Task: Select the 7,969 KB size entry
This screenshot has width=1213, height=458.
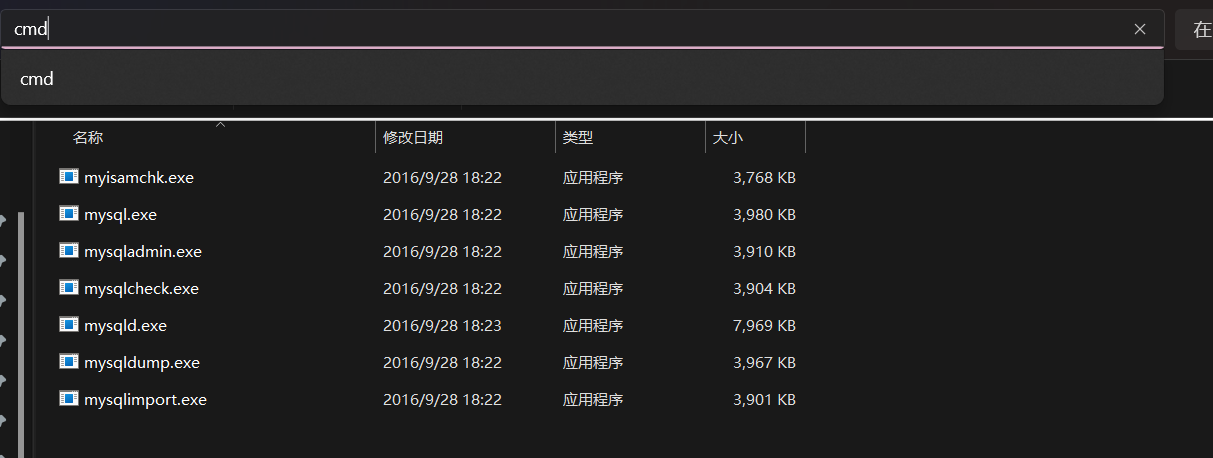Action: point(764,325)
